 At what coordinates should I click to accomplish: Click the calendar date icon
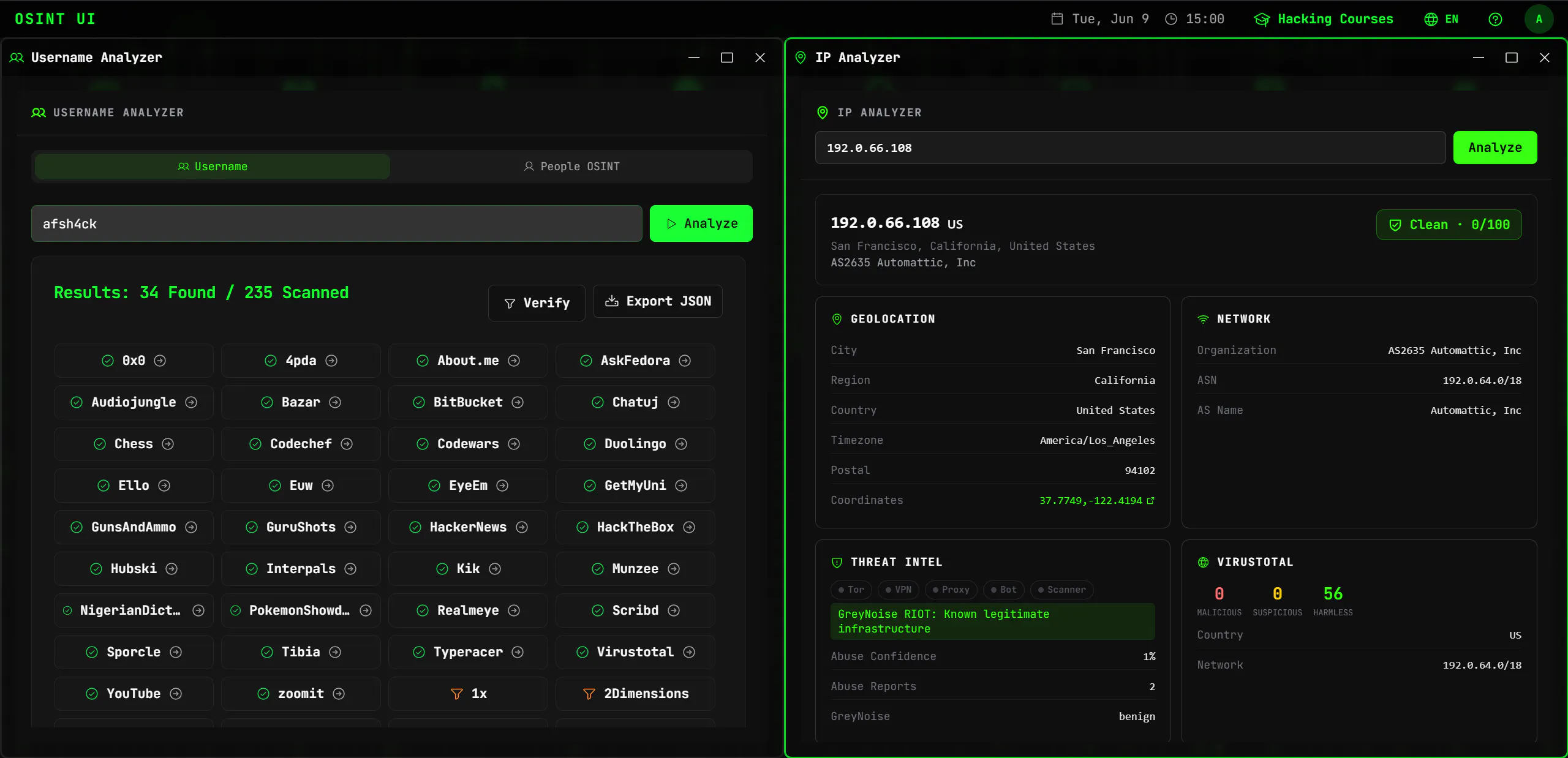1057,19
